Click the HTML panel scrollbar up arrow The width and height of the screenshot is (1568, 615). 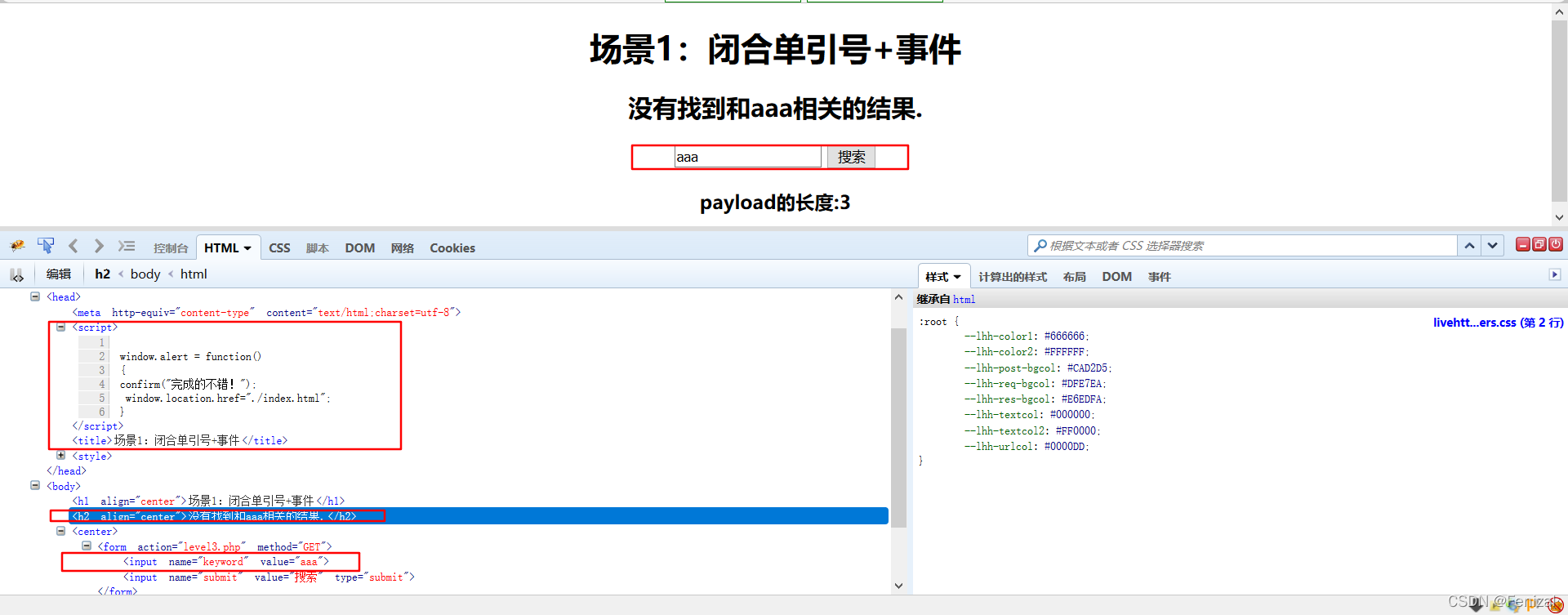tap(898, 298)
